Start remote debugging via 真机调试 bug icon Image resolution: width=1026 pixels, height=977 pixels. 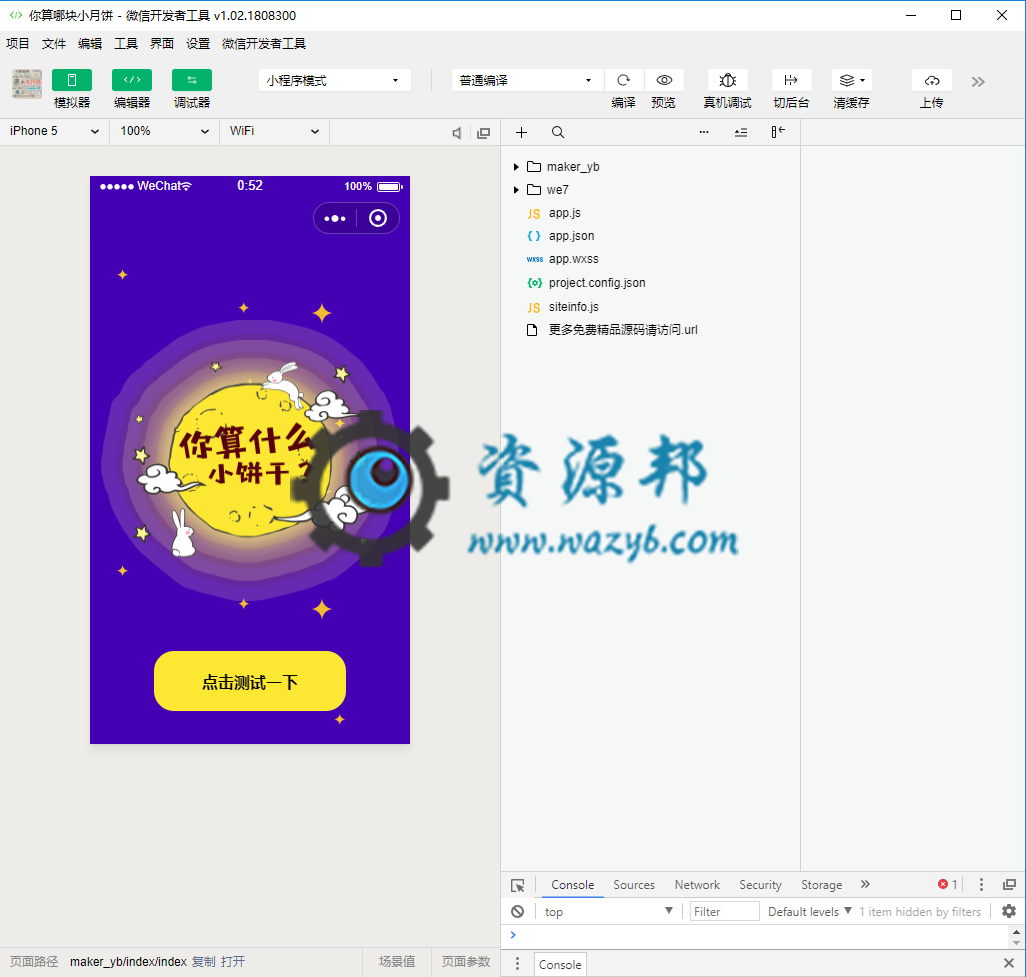[728, 80]
